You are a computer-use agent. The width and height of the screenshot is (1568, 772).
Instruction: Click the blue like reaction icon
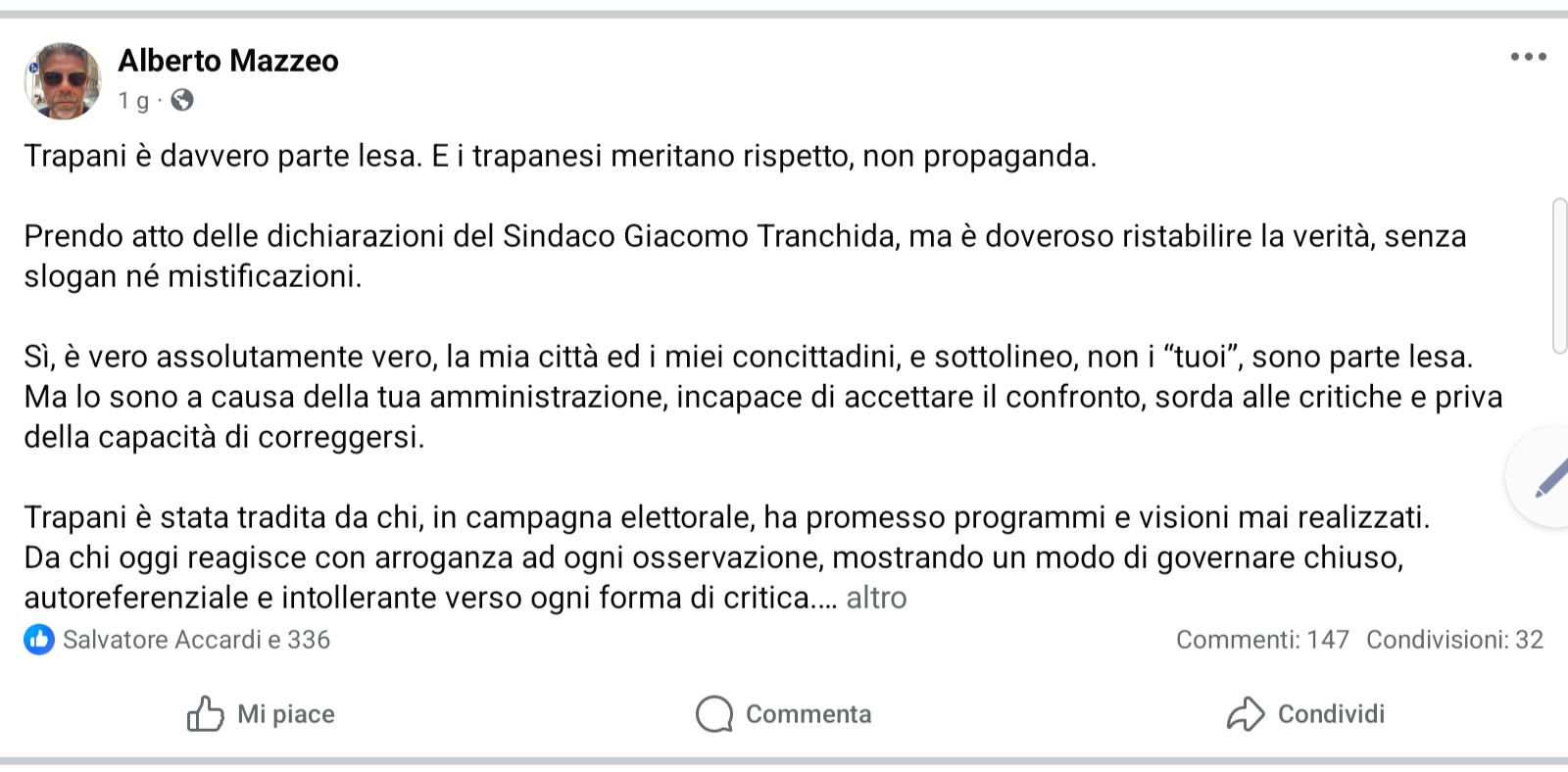[x=39, y=640]
